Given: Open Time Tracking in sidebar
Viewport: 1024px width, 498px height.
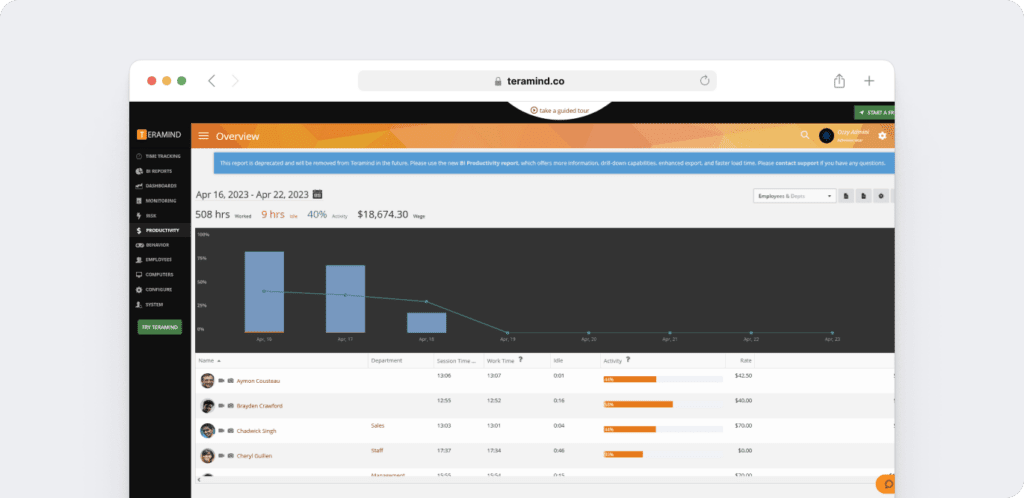Looking at the screenshot, I should pos(158,156).
